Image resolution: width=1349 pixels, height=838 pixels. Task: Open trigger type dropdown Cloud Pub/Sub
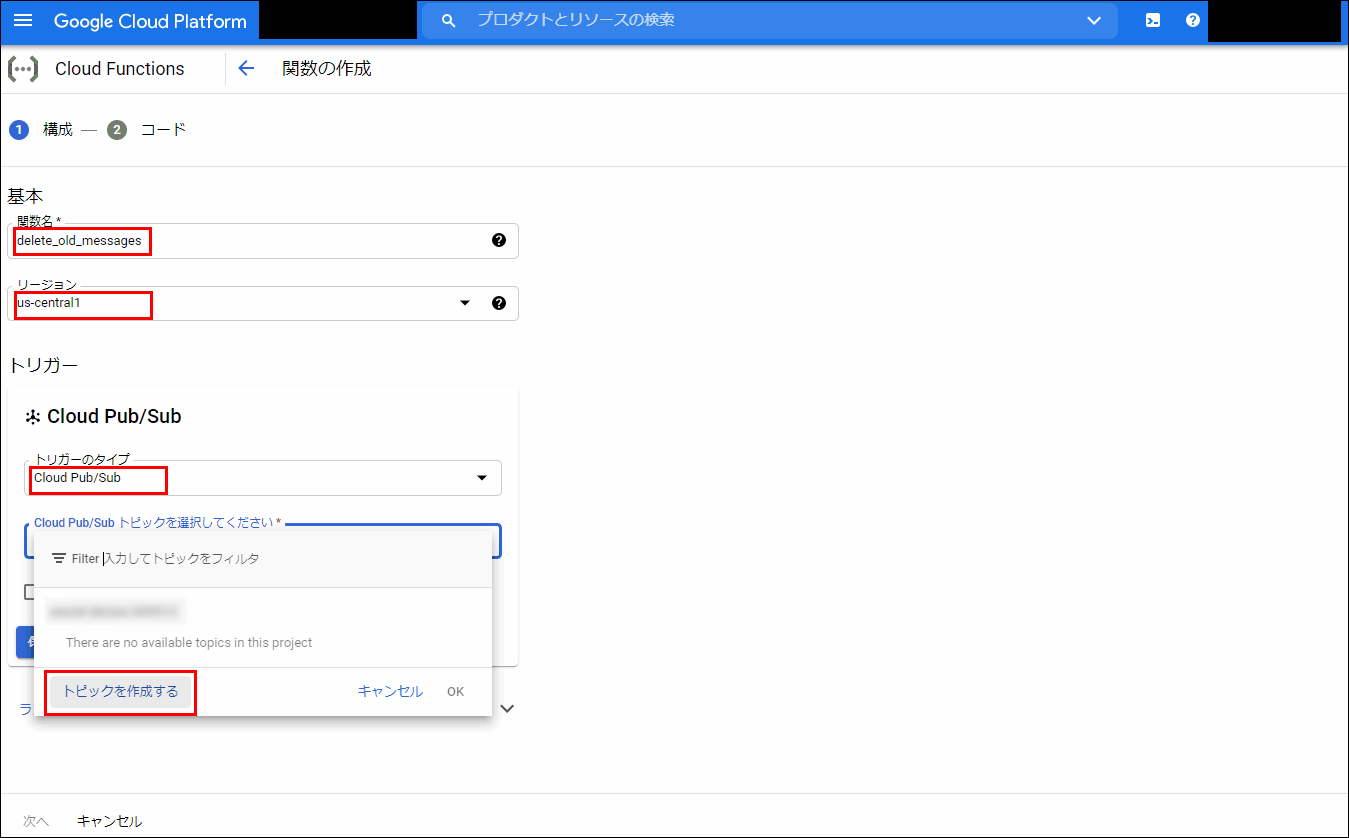263,478
